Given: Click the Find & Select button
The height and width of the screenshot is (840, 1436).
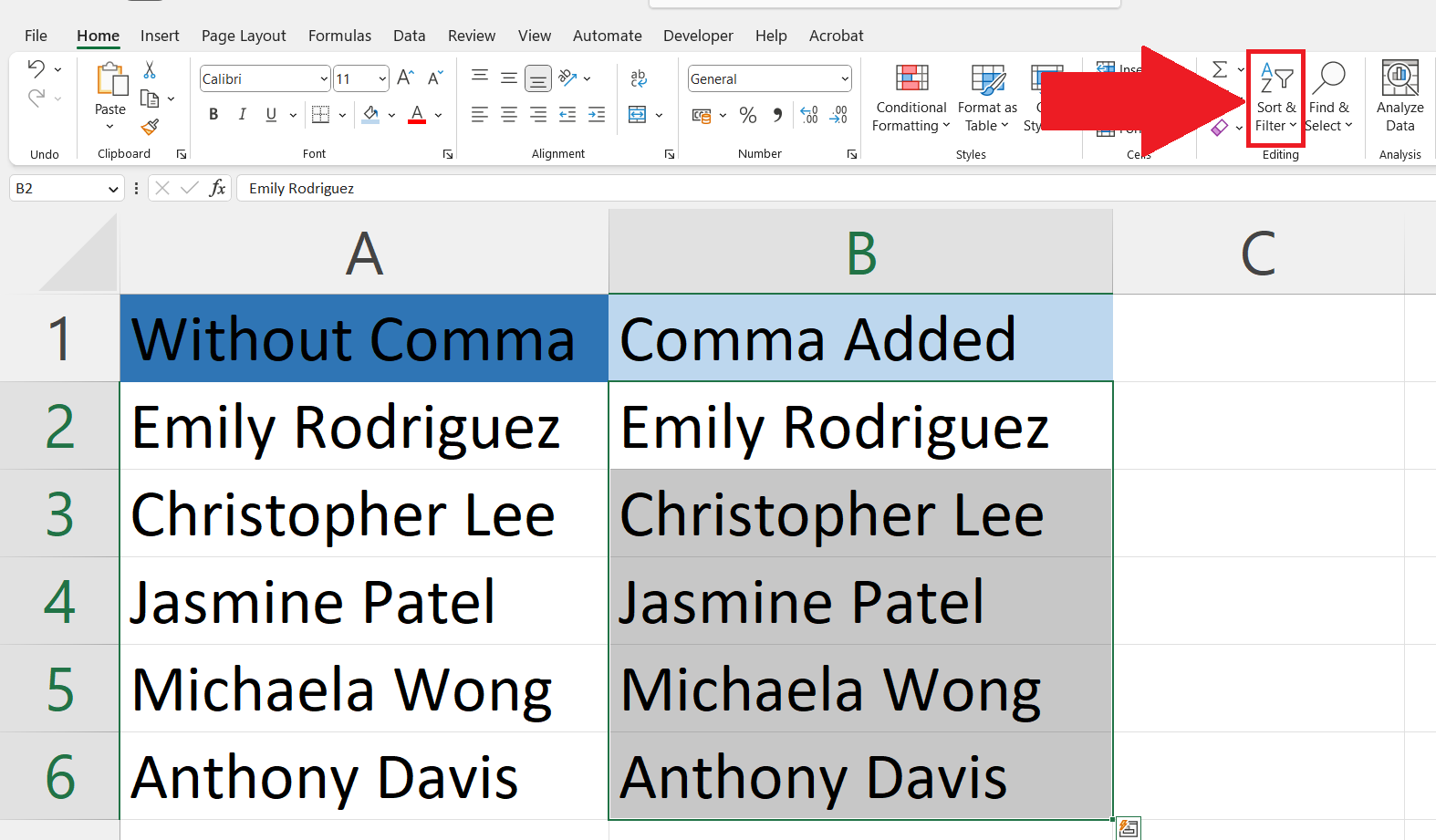Looking at the screenshot, I should pos(1329,98).
